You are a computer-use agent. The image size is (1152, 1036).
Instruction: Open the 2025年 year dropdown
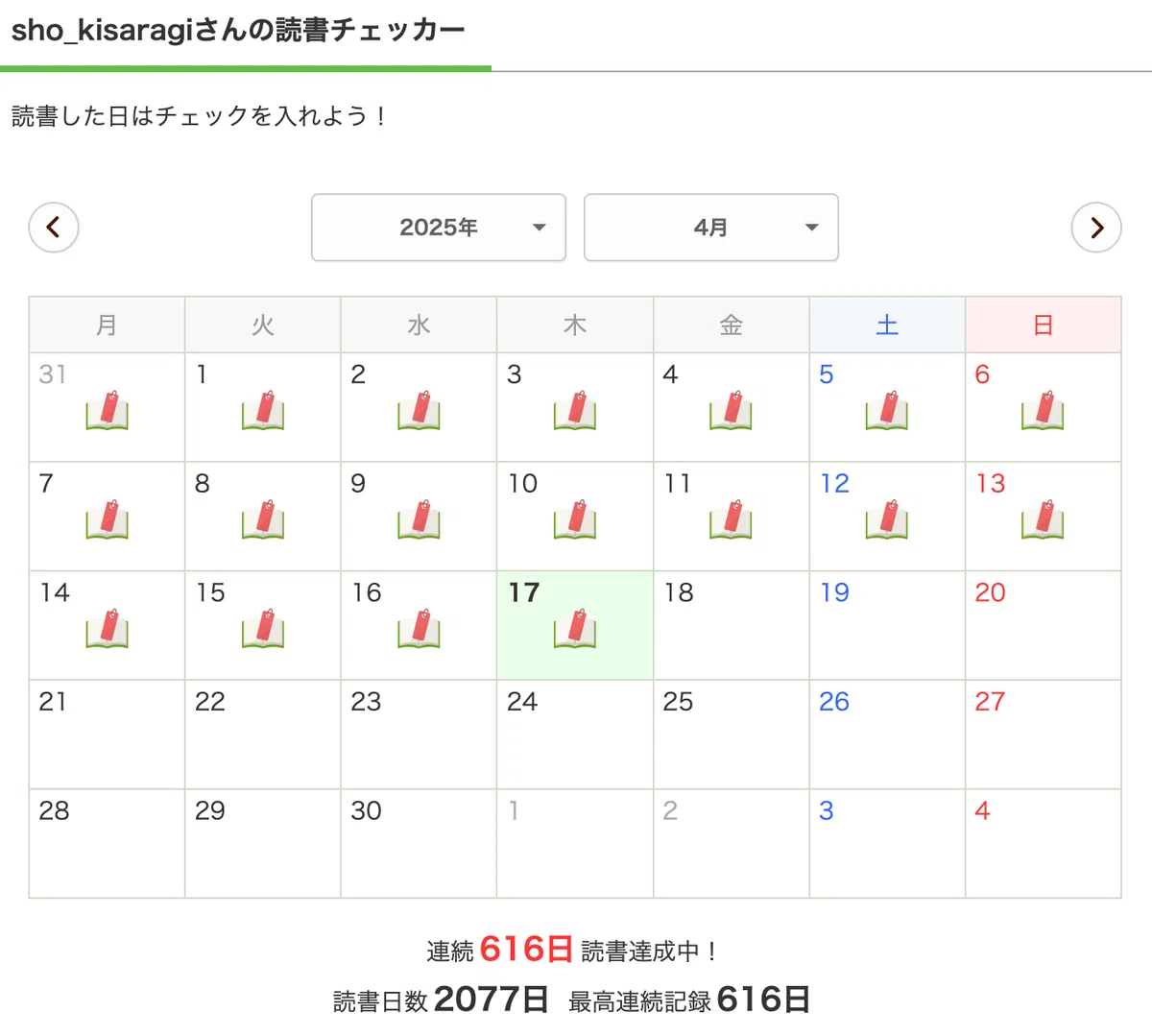(x=439, y=228)
